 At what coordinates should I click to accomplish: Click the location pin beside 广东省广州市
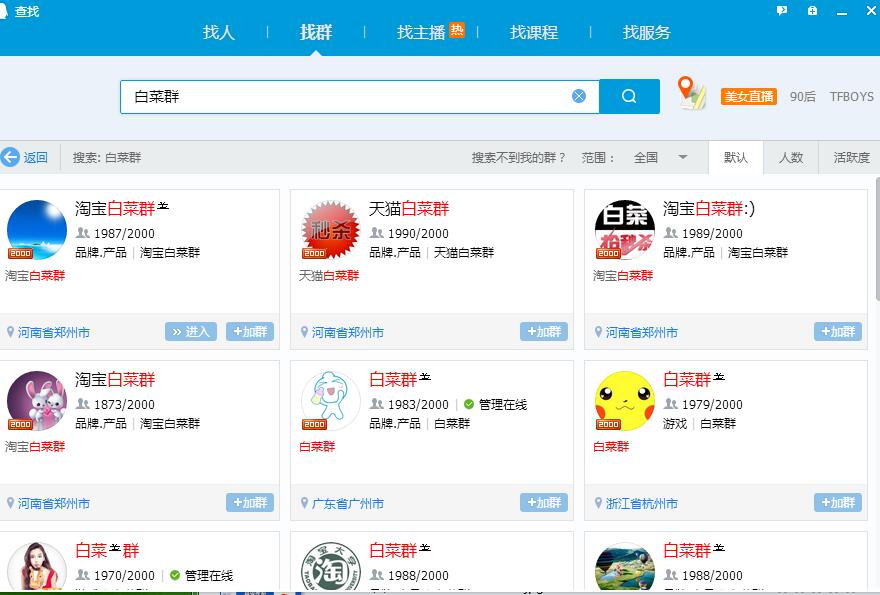302,503
